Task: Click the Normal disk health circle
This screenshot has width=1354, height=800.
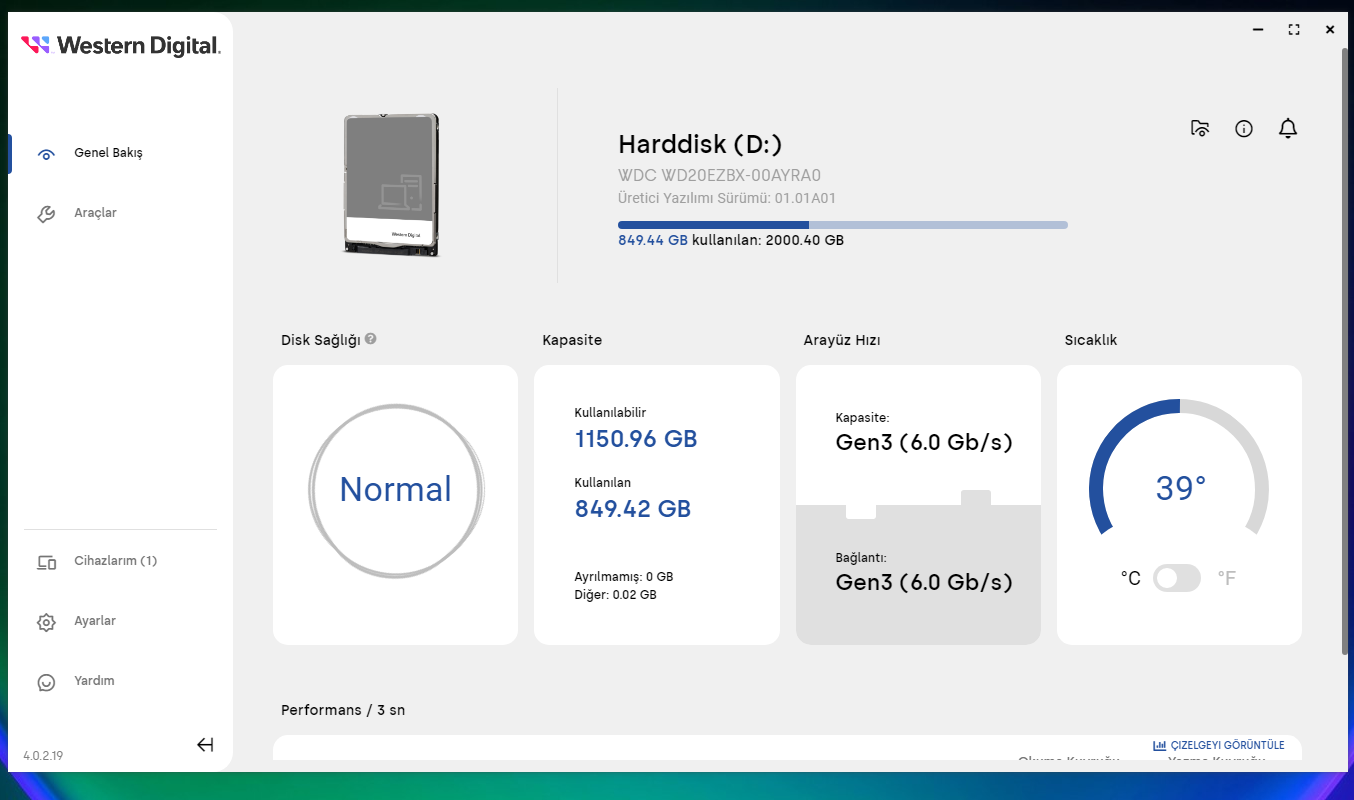Action: (x=396, y=489)
